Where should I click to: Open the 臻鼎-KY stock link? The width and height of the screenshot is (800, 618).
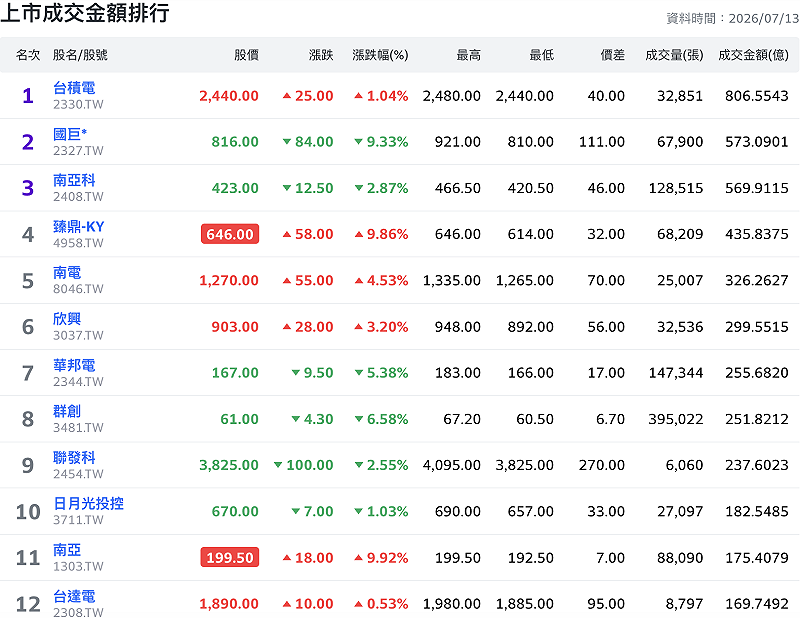pos(79,227)
